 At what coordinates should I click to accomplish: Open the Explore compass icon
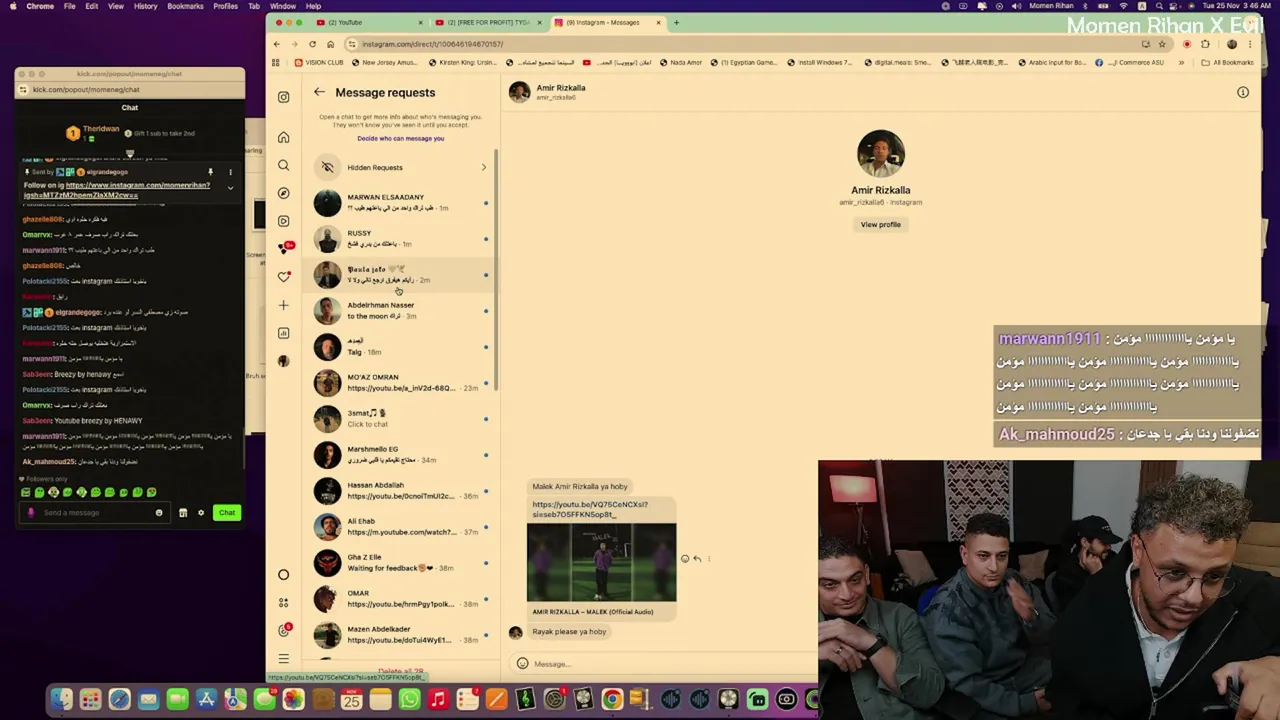(x=283, y=193)
